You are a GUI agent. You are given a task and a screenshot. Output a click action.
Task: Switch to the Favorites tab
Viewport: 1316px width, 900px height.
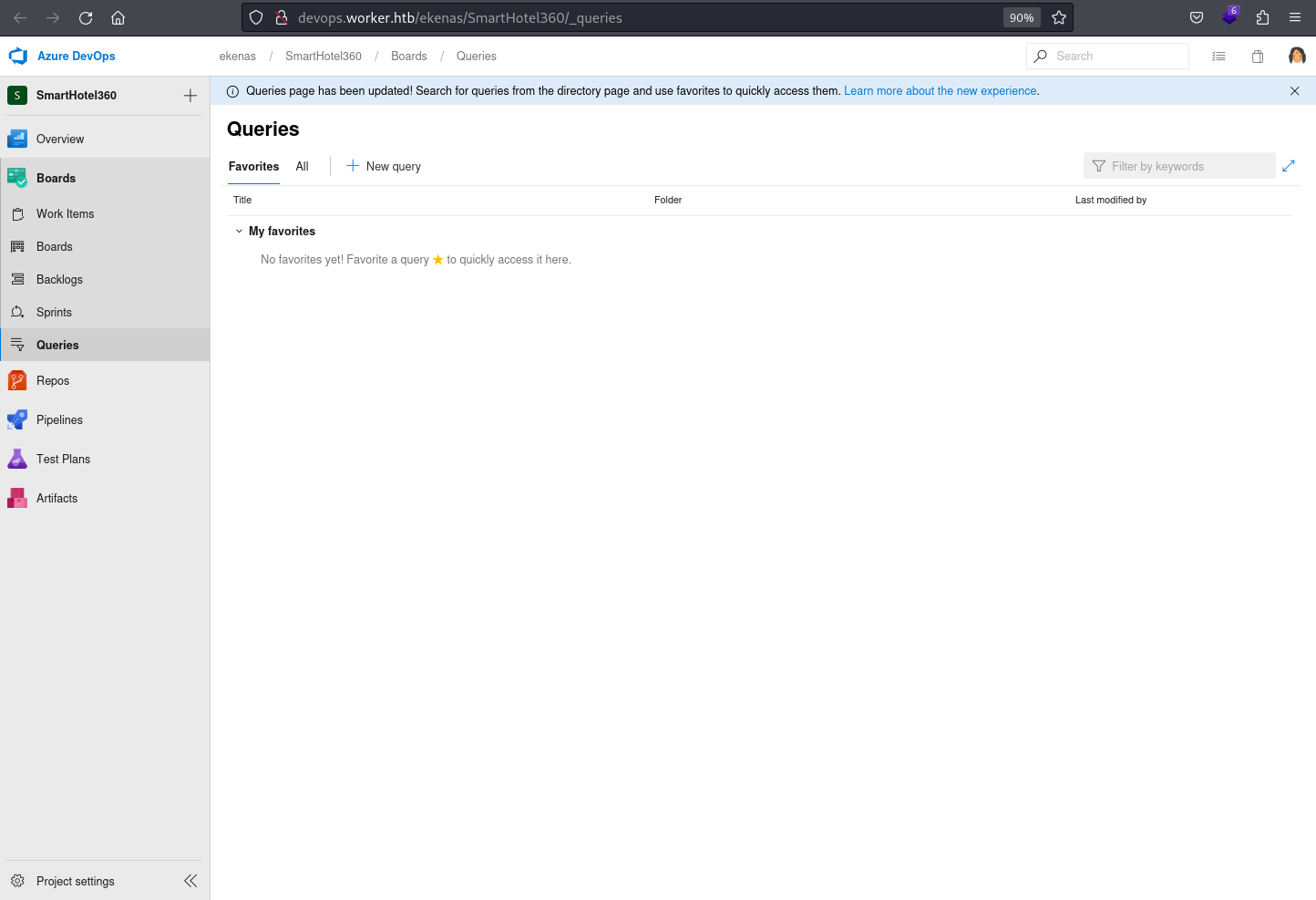point(253,166)
